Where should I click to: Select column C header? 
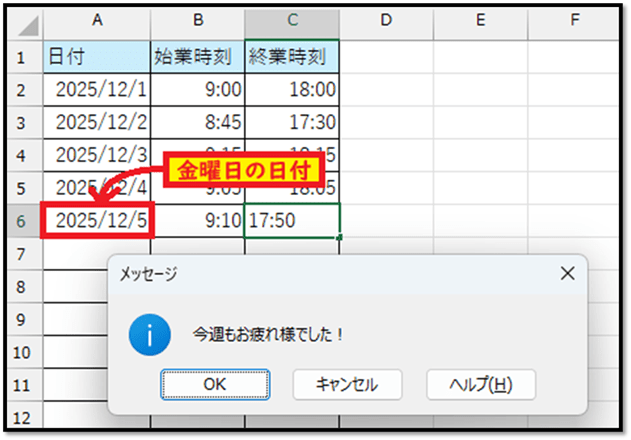(x=292, y=21)
